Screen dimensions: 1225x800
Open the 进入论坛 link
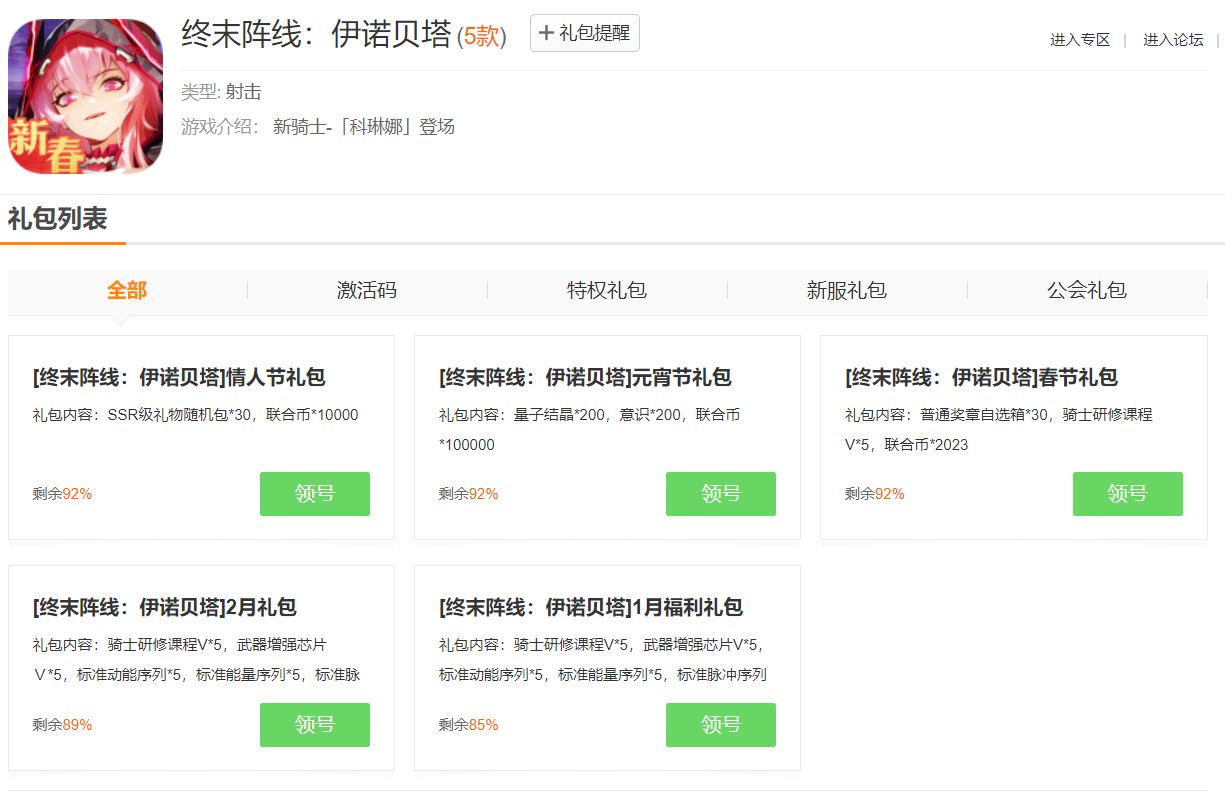click(x=1173, y=40)
